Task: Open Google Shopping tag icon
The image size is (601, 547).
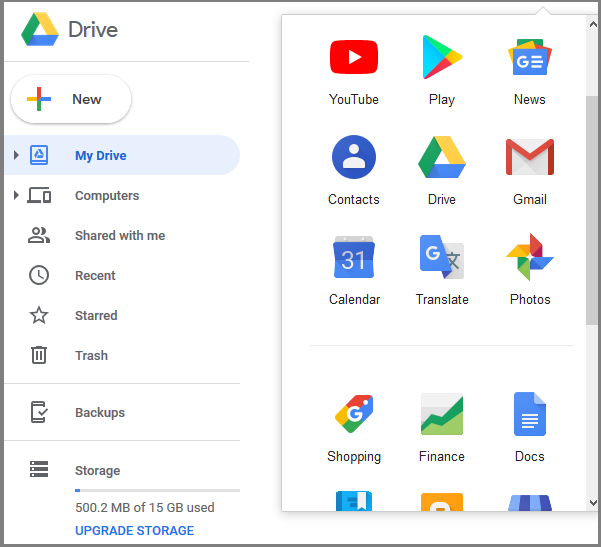Action: (354, 414)
